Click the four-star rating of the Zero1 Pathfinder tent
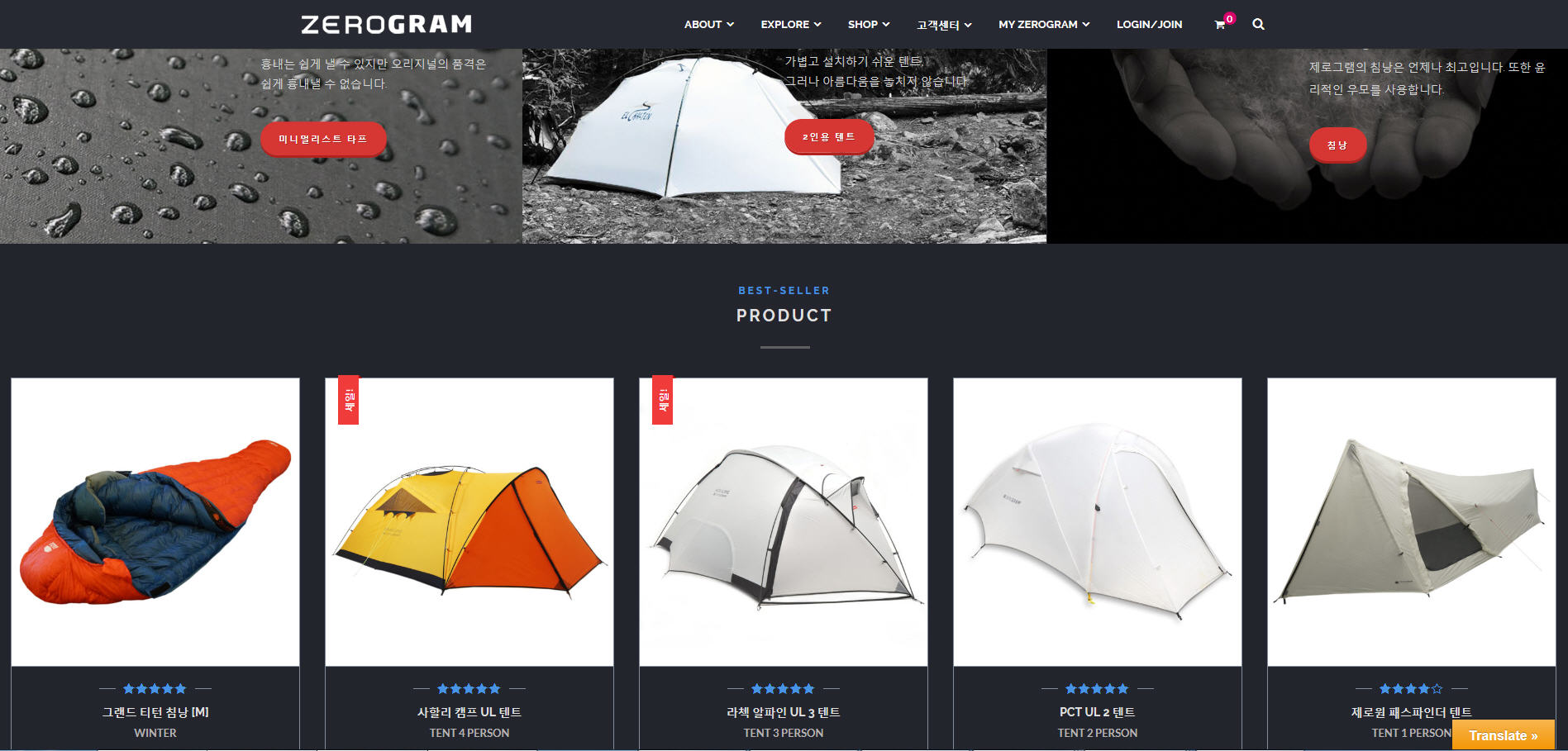Image resolution: width=1568 pixels, height=751 pixels. click(1411, 689)
